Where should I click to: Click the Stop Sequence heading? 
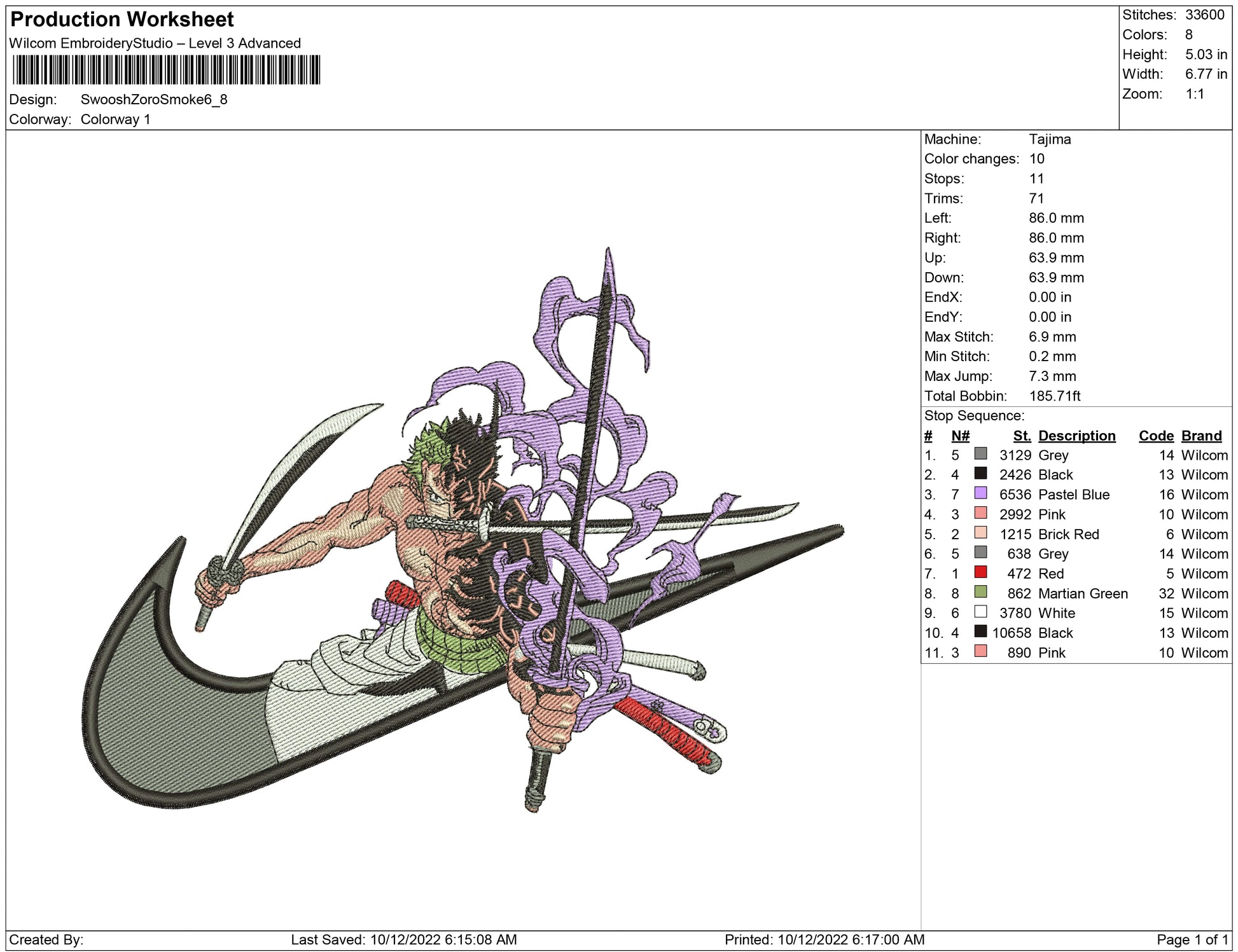(x=974, y=416)
